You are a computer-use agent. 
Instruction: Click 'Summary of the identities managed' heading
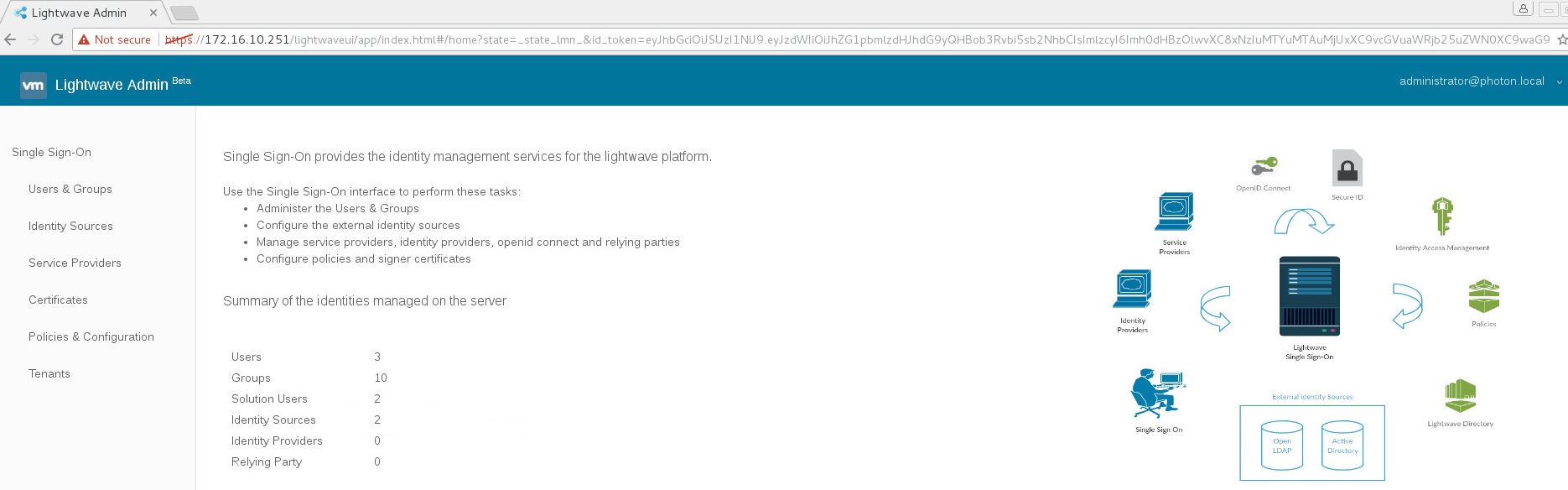[365, 300]
